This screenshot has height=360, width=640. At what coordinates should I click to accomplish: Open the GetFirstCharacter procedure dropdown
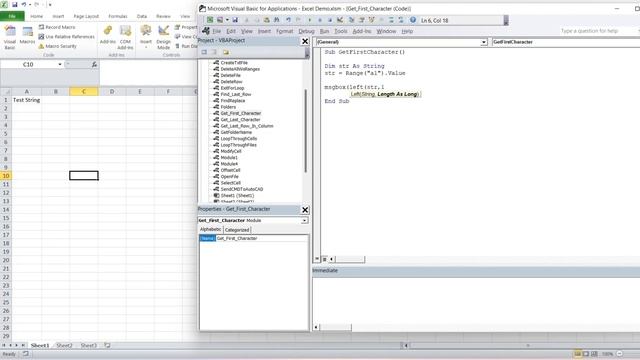(566, 42)
